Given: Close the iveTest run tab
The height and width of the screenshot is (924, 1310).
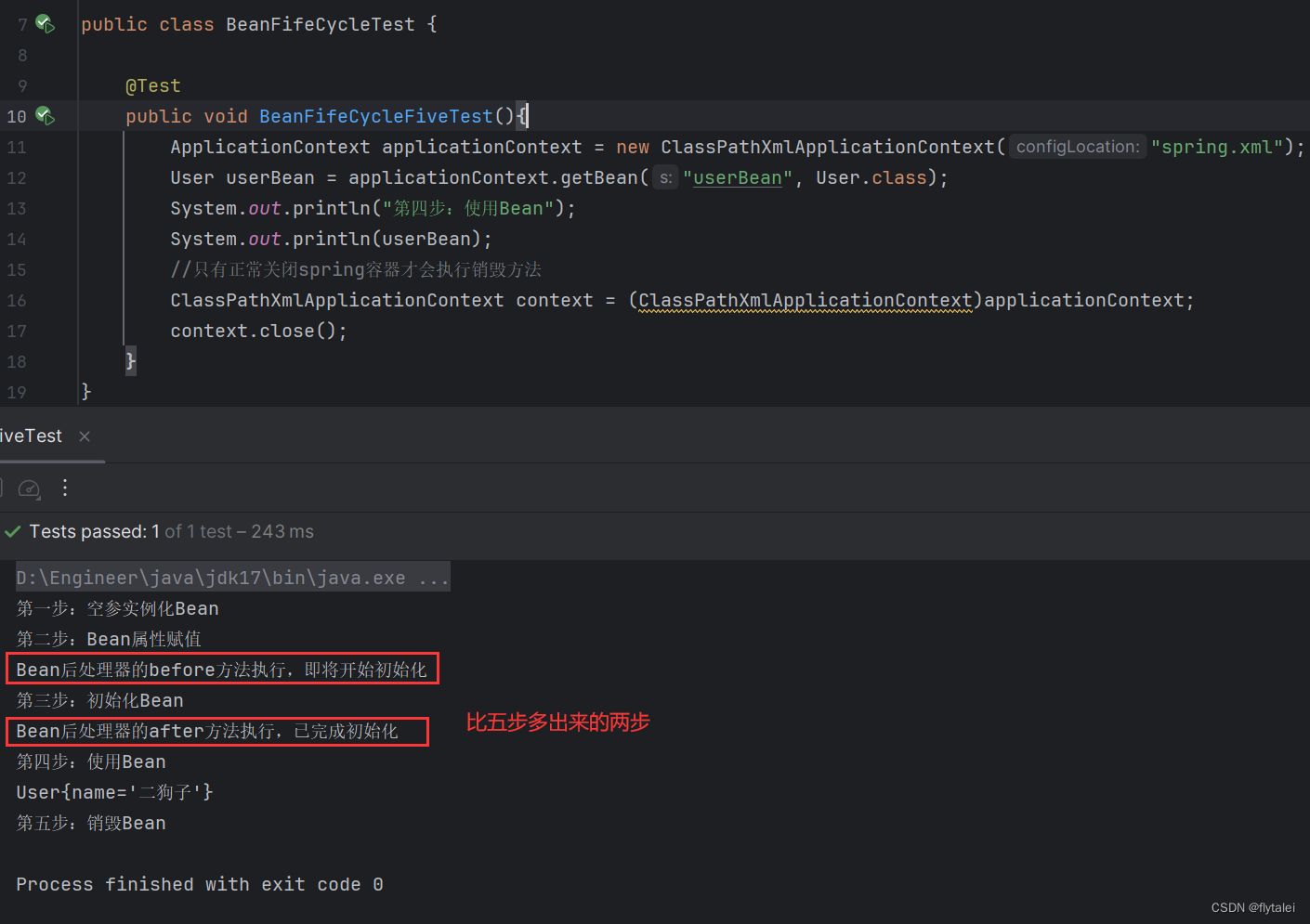Looking at the screenshot, I should [85, 436].
